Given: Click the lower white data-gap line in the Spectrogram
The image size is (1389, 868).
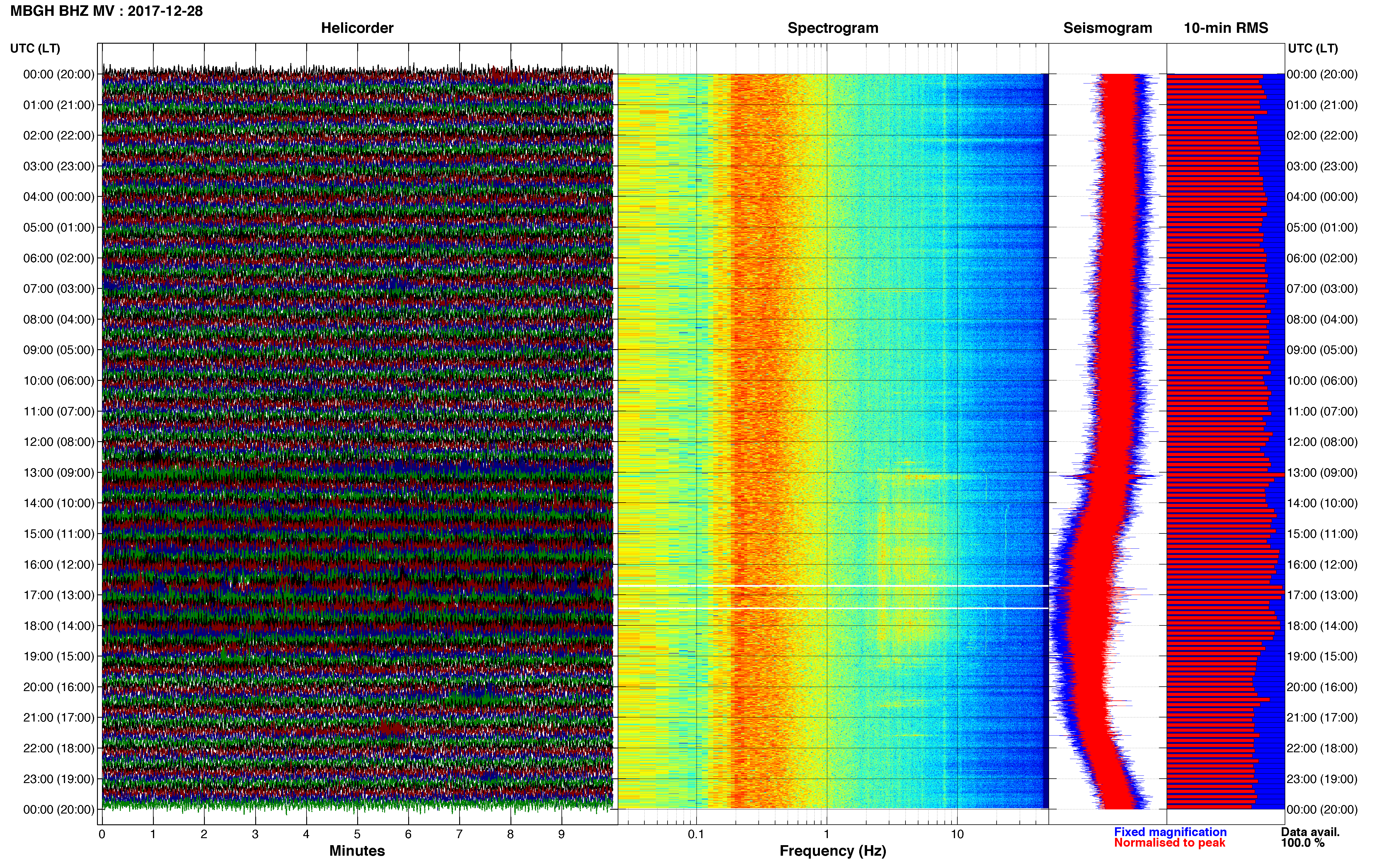Looking at the screenshot, I should (x=833, y=608).
